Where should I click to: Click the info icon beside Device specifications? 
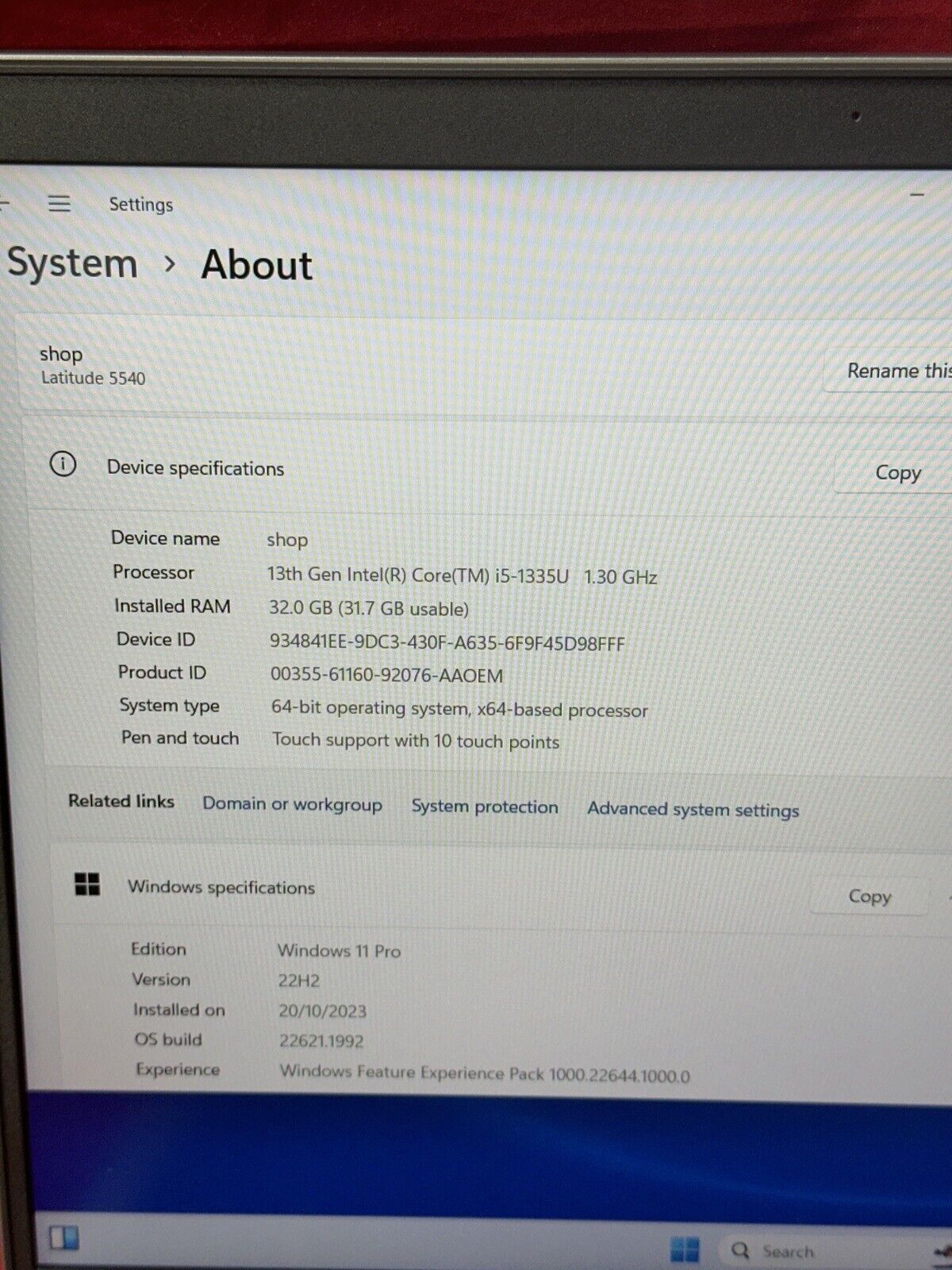[x=63, y=464]
